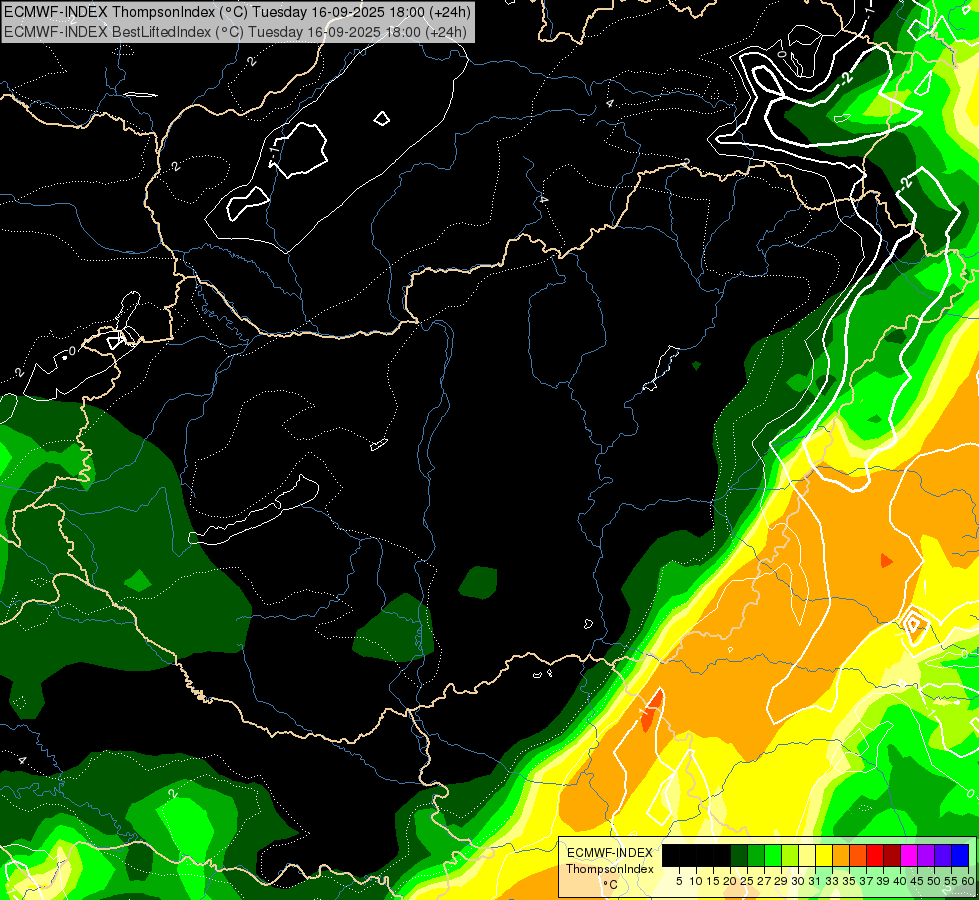The height and width of the screenshot is (900, 979).
Task: Click the legend scale value 15
Action: (713, 881)
